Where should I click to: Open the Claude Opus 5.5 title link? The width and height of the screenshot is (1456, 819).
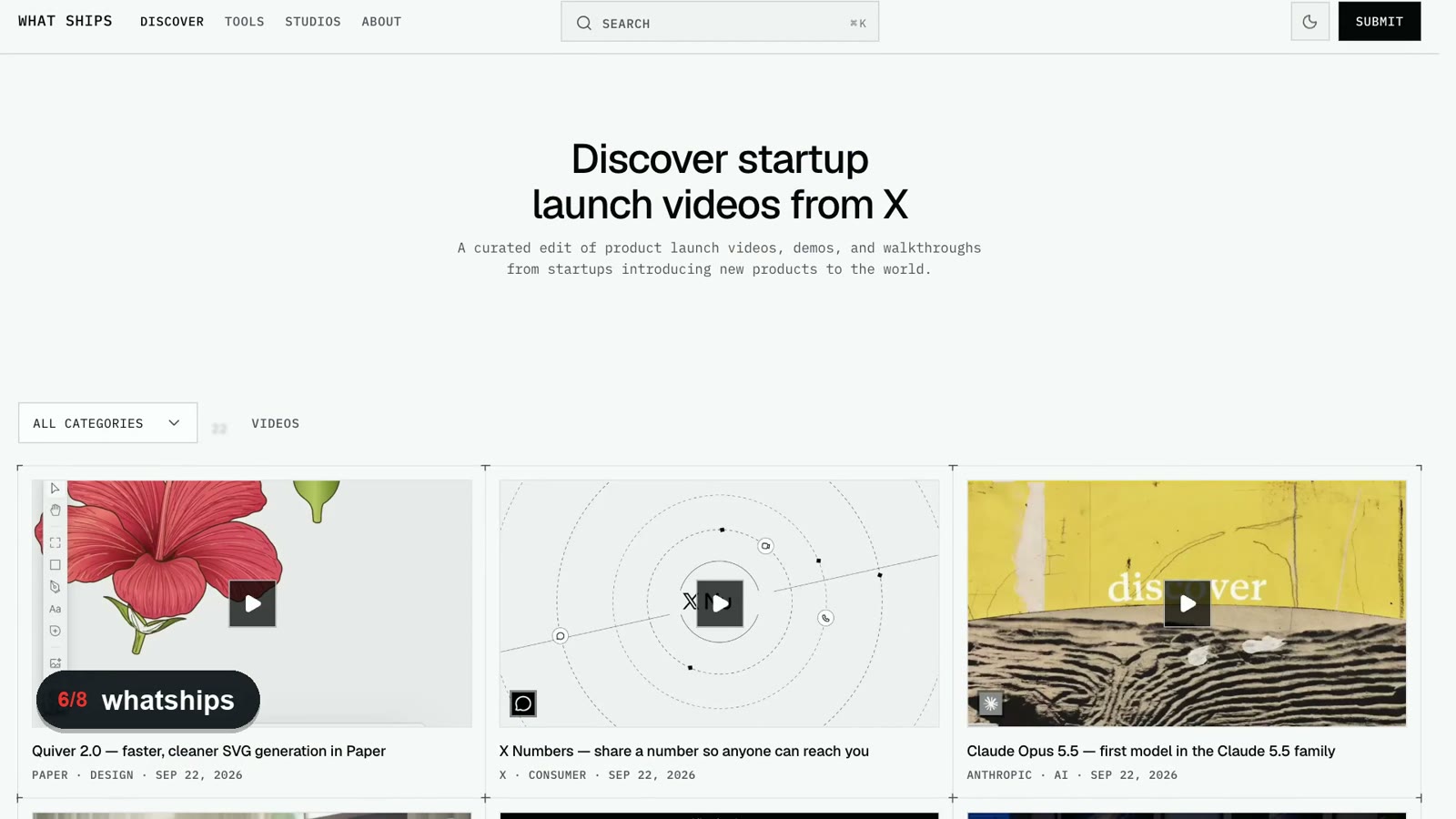coord(1151,751)
